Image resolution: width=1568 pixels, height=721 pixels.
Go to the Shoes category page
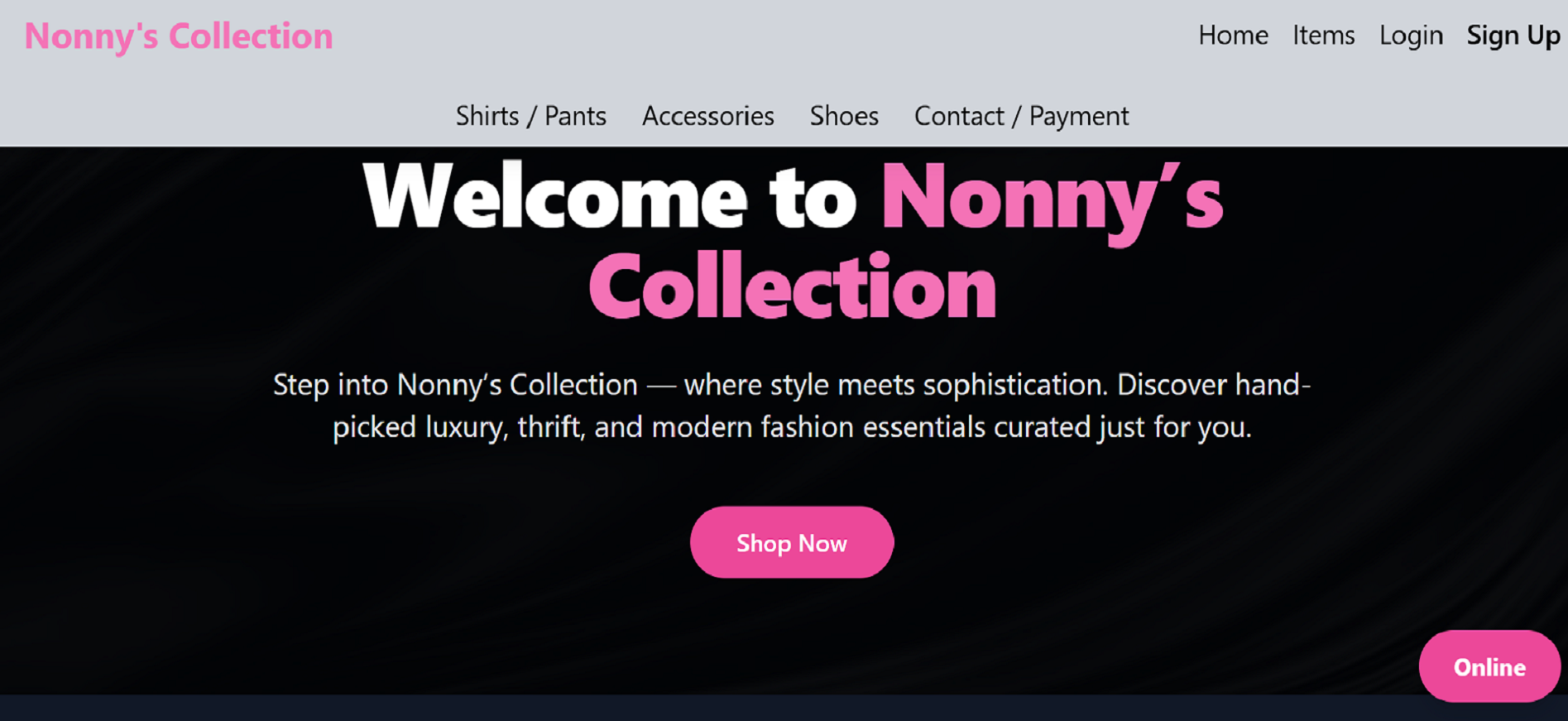(843, 116)
